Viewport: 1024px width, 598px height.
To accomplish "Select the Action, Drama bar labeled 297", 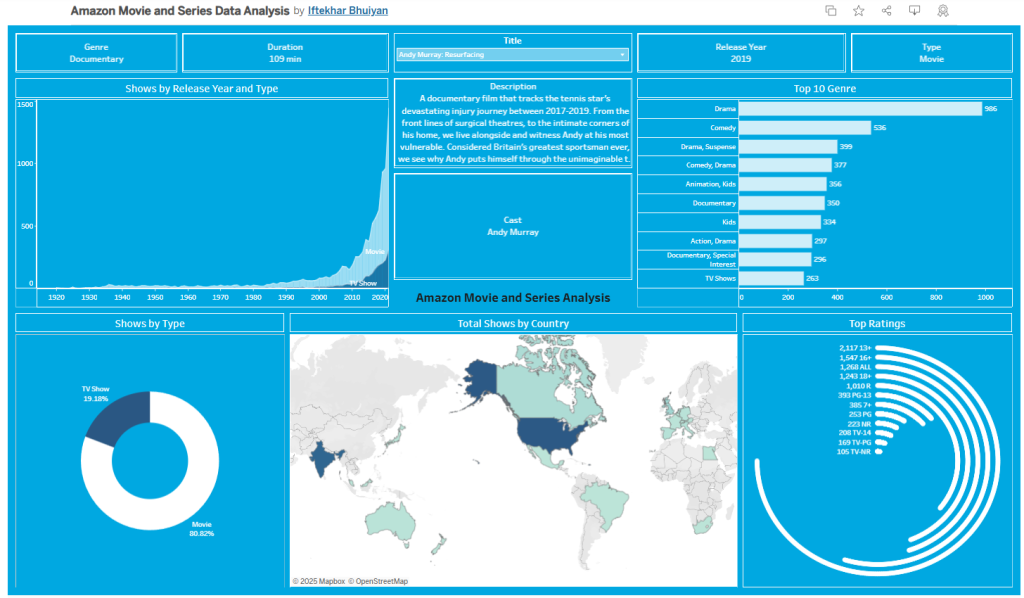I will click(x=775, y=241).
